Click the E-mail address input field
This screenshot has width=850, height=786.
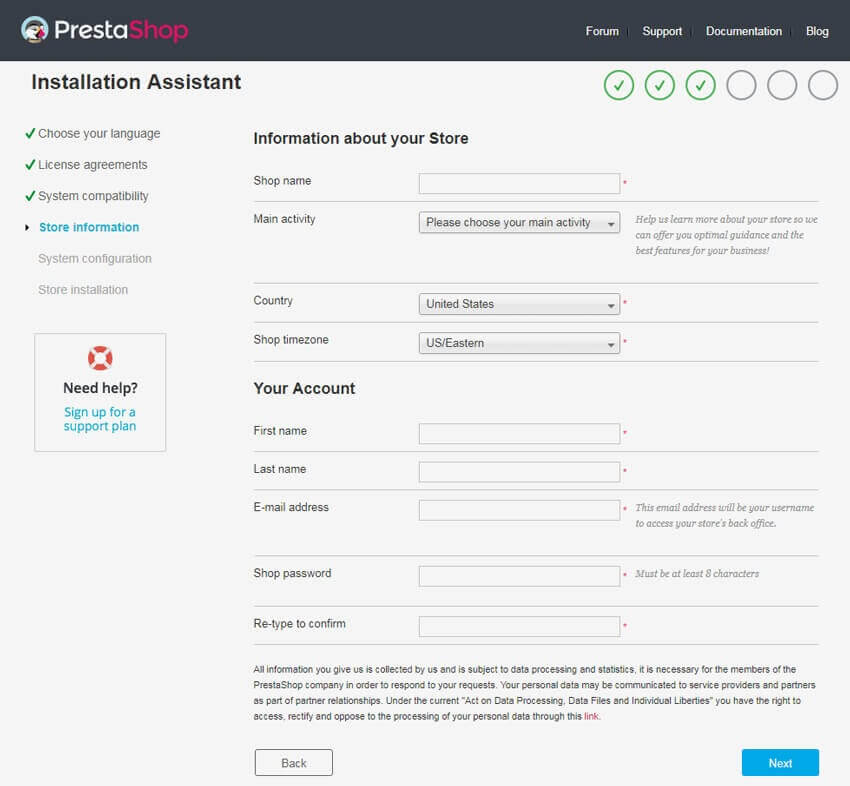pos(519,509)
